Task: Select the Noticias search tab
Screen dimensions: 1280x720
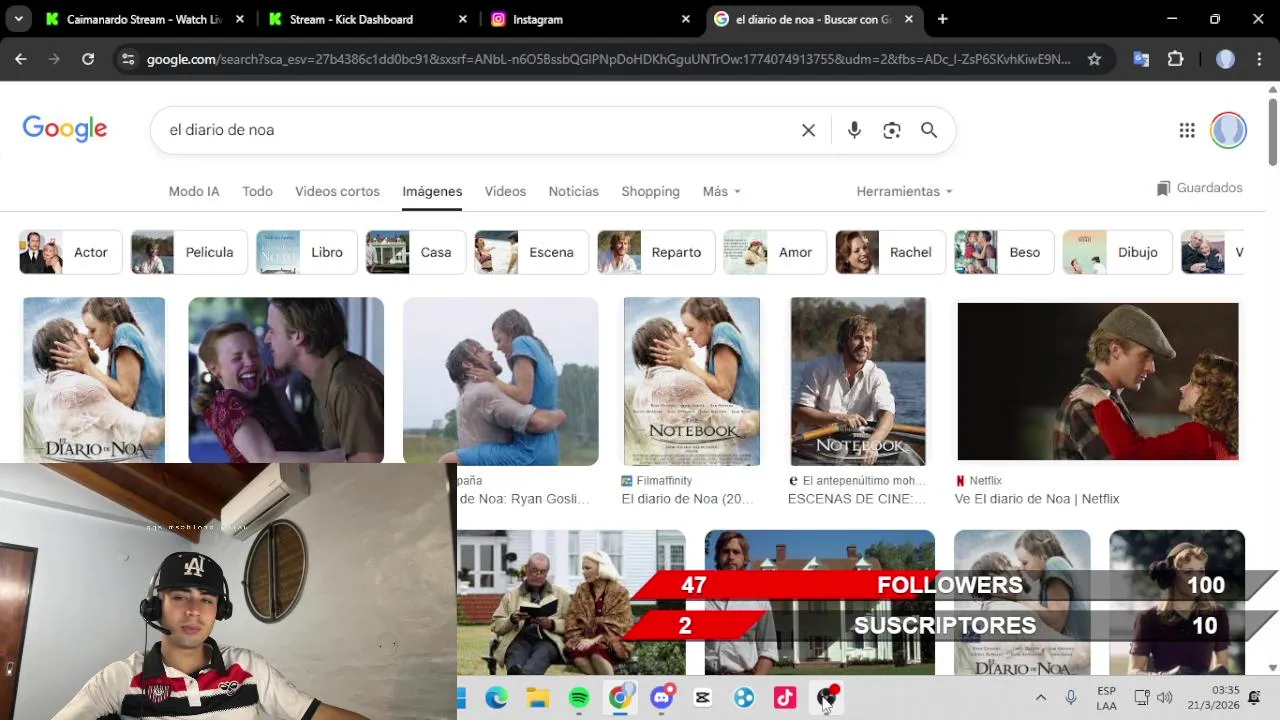Action: coord(573,191)
